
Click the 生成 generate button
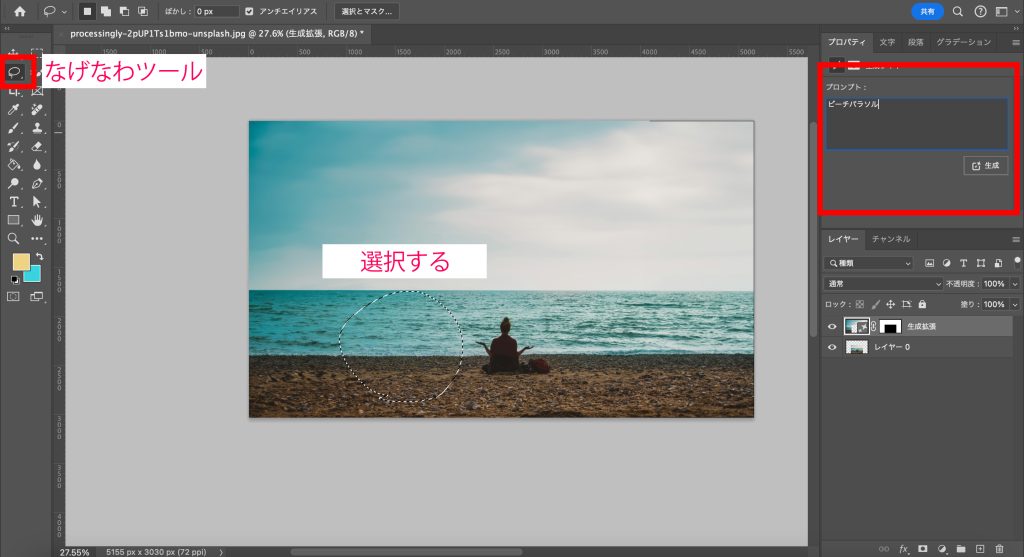985,166
